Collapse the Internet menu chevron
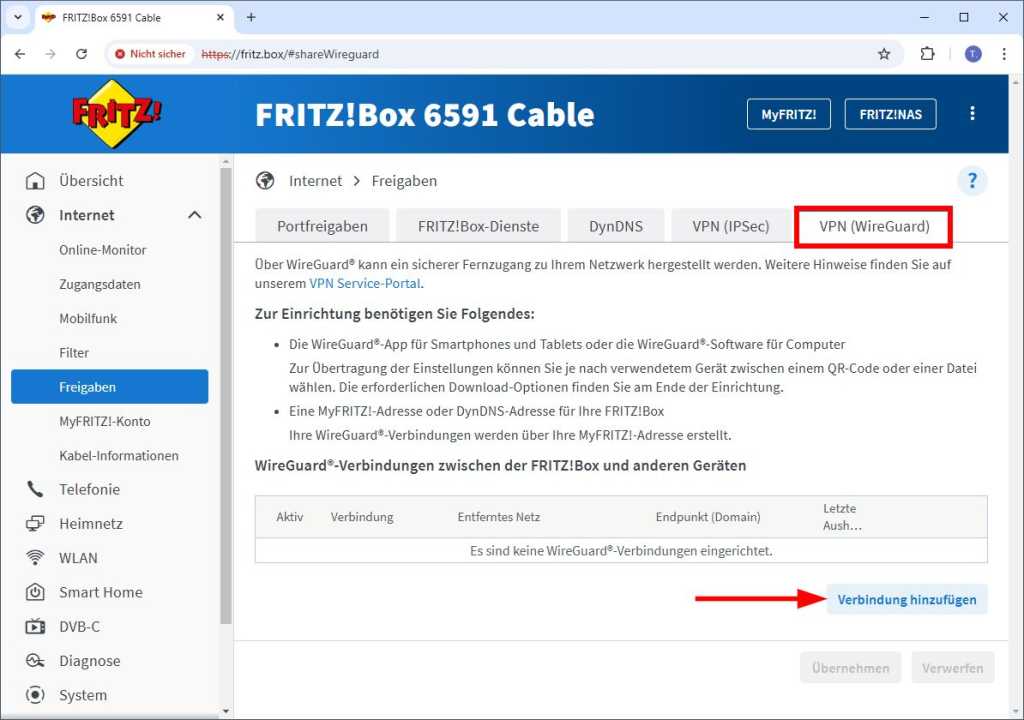The image size is (1024, 720). [x=195, y=214]
